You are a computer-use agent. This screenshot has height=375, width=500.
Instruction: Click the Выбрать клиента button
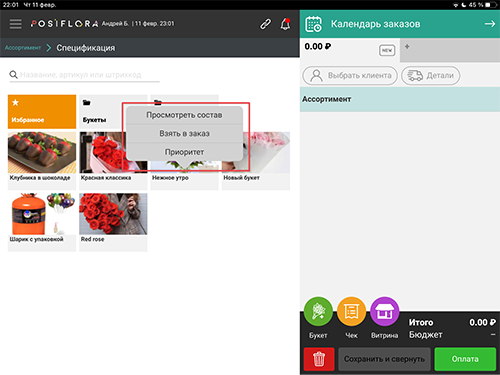pyautogui.click(x=350, y=76)
